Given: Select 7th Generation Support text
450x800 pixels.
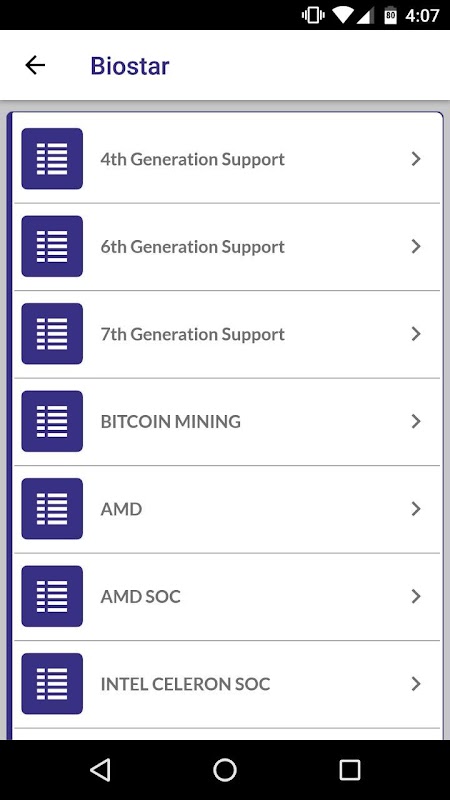Looking at the screenshot, I should [192, 335].
